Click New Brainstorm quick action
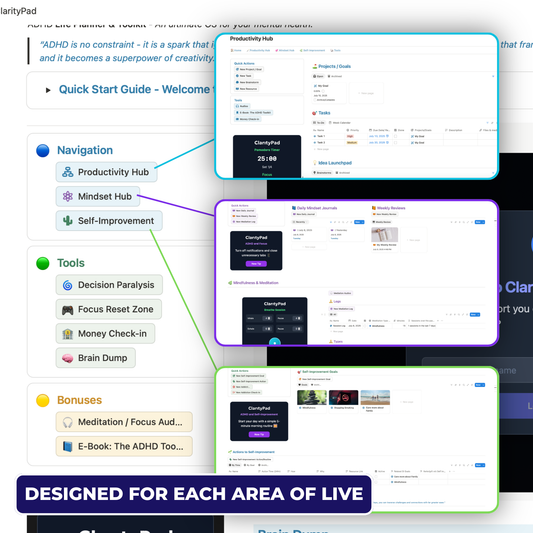Image resolution: width=533 pixels, height=533 pixels. (247, 82)
